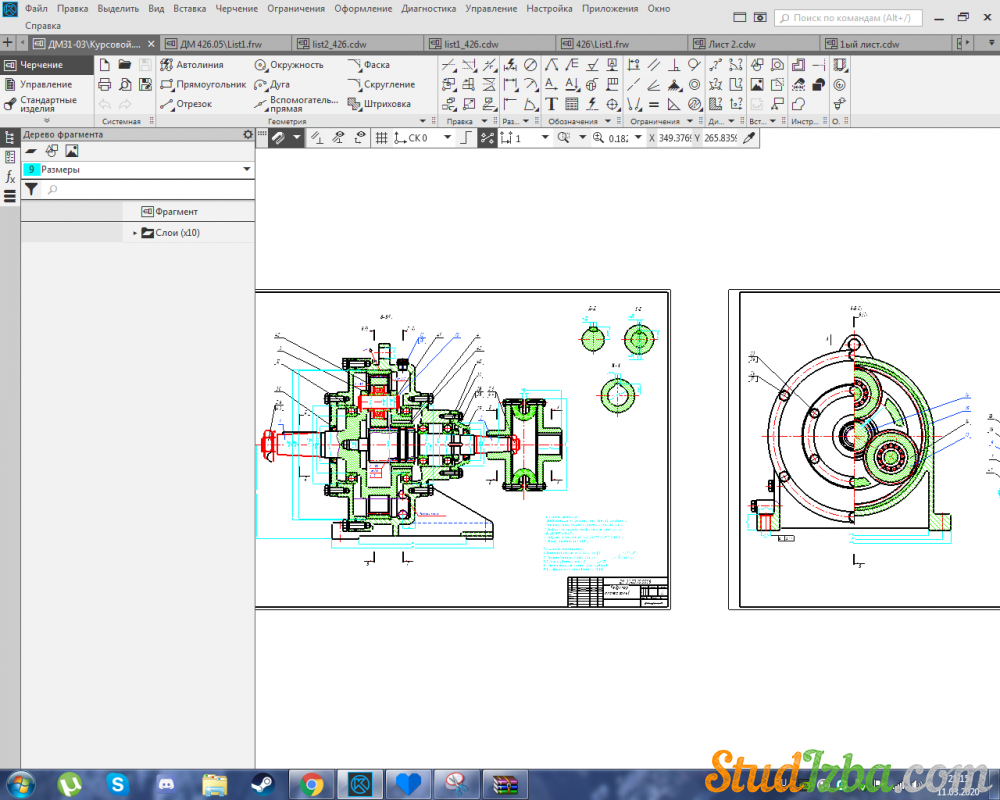Viewport: 1000px width, 800px height.
Task: Toggle the degrees-of-freedom eye button
Action: coord(360,138)
